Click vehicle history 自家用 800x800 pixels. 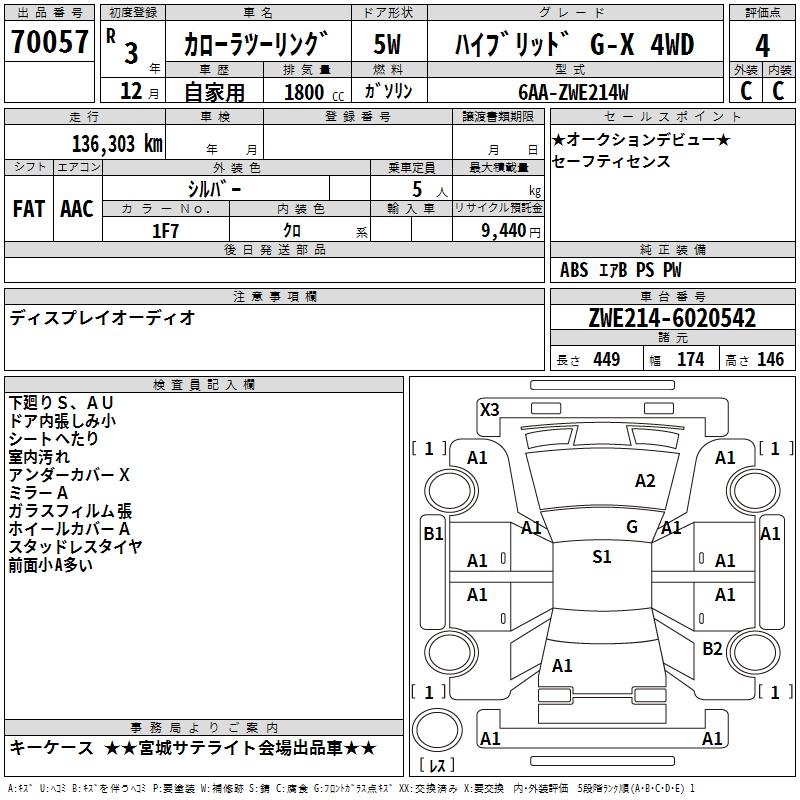tap(214, 92)
